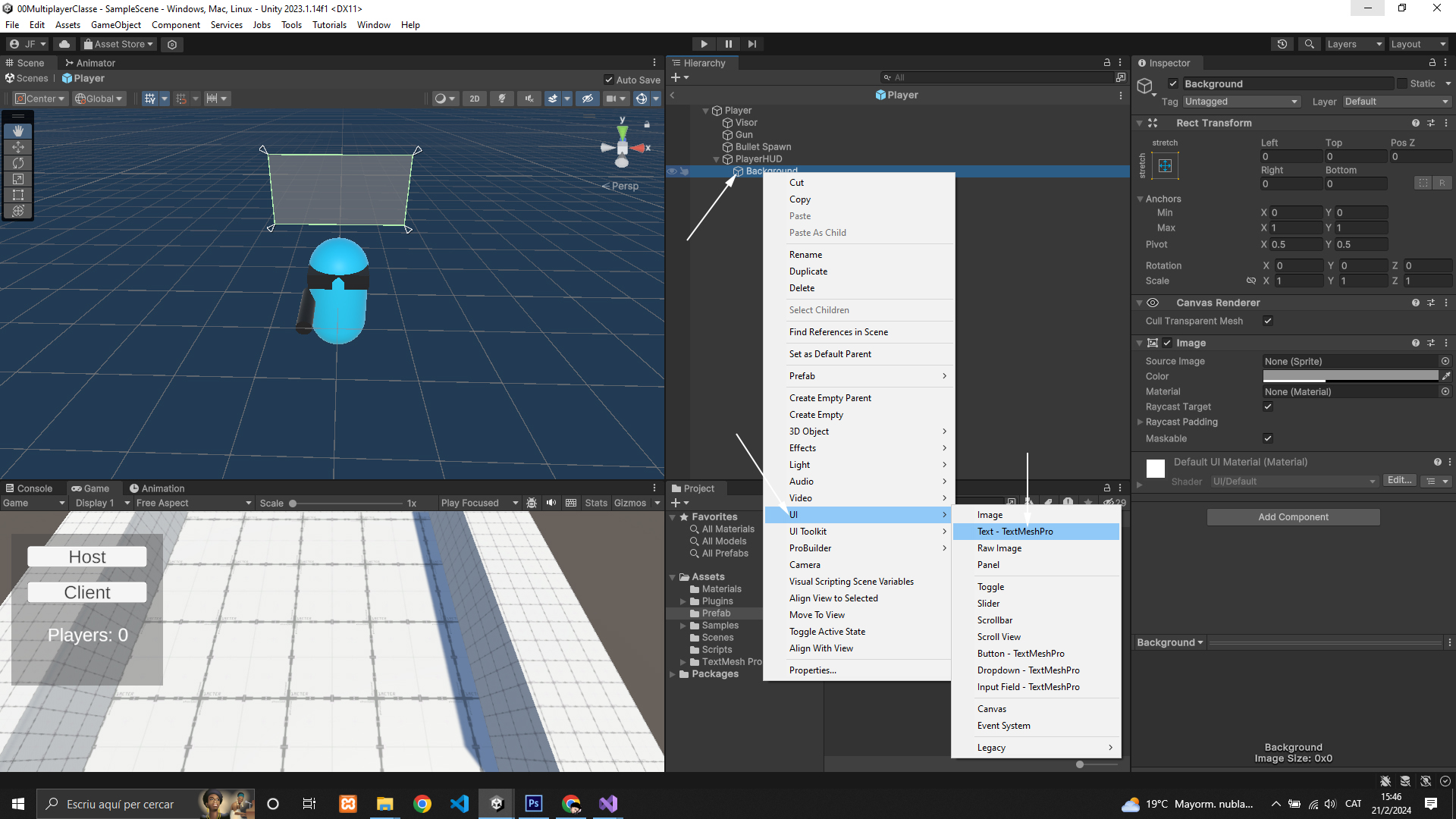Click the Play button

coord(704,44)
